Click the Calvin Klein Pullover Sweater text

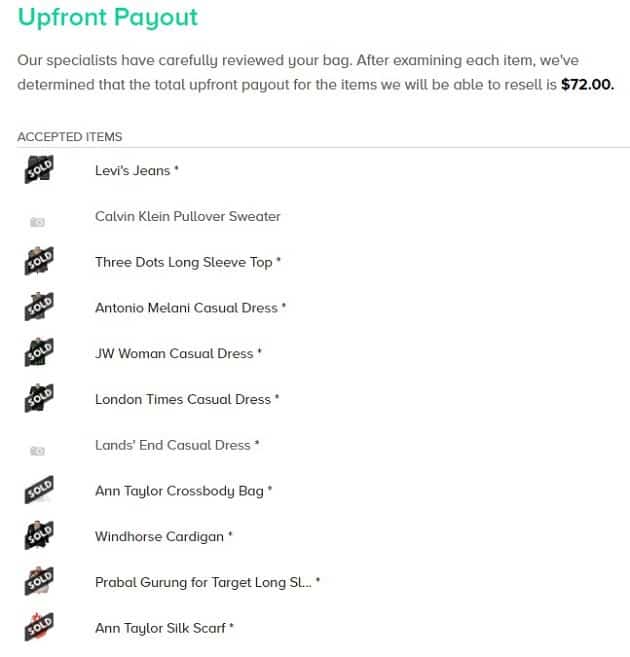188,216
